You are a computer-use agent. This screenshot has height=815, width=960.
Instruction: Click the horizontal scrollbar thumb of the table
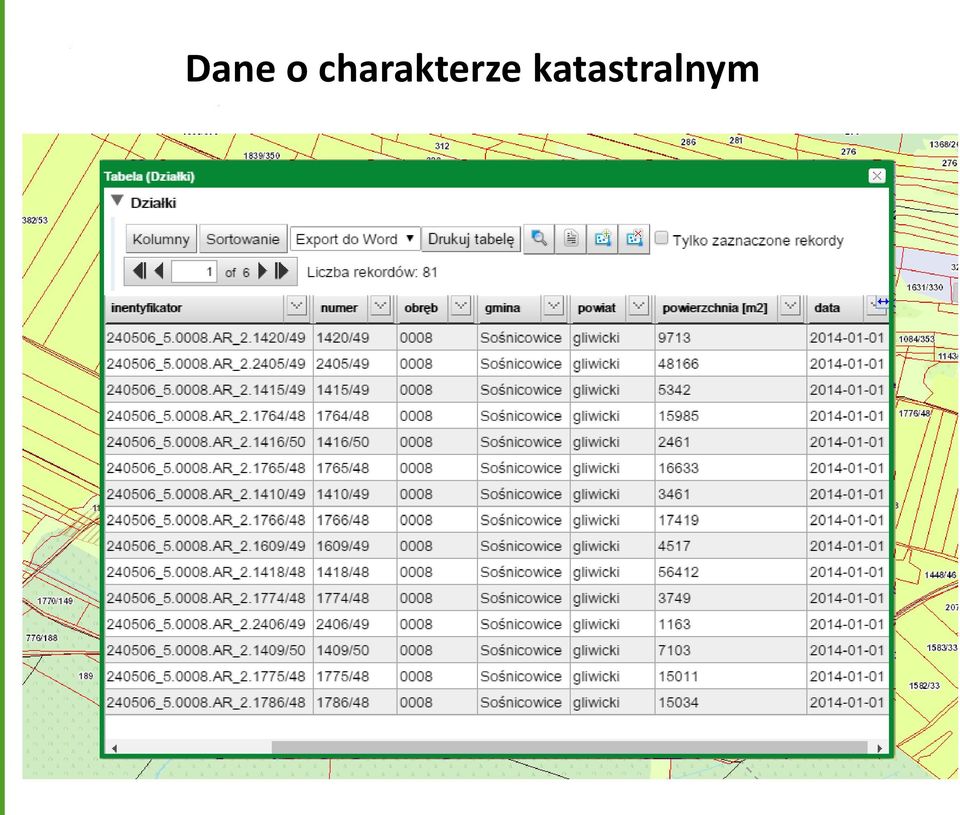569,748
